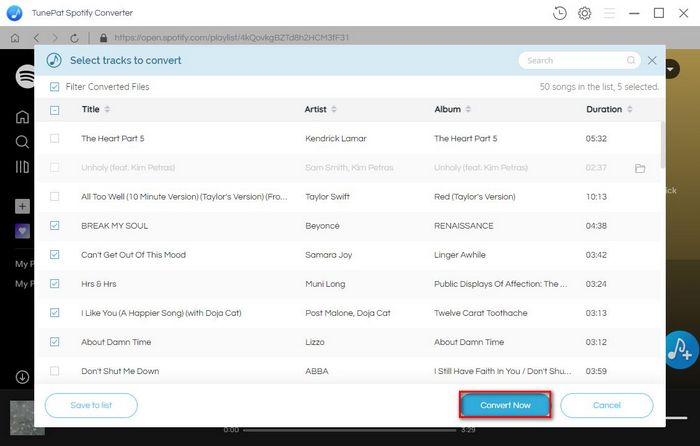This screenshot has height=446, width=700.
Task: Reload the Spotify page
Action: pos(74,38)
